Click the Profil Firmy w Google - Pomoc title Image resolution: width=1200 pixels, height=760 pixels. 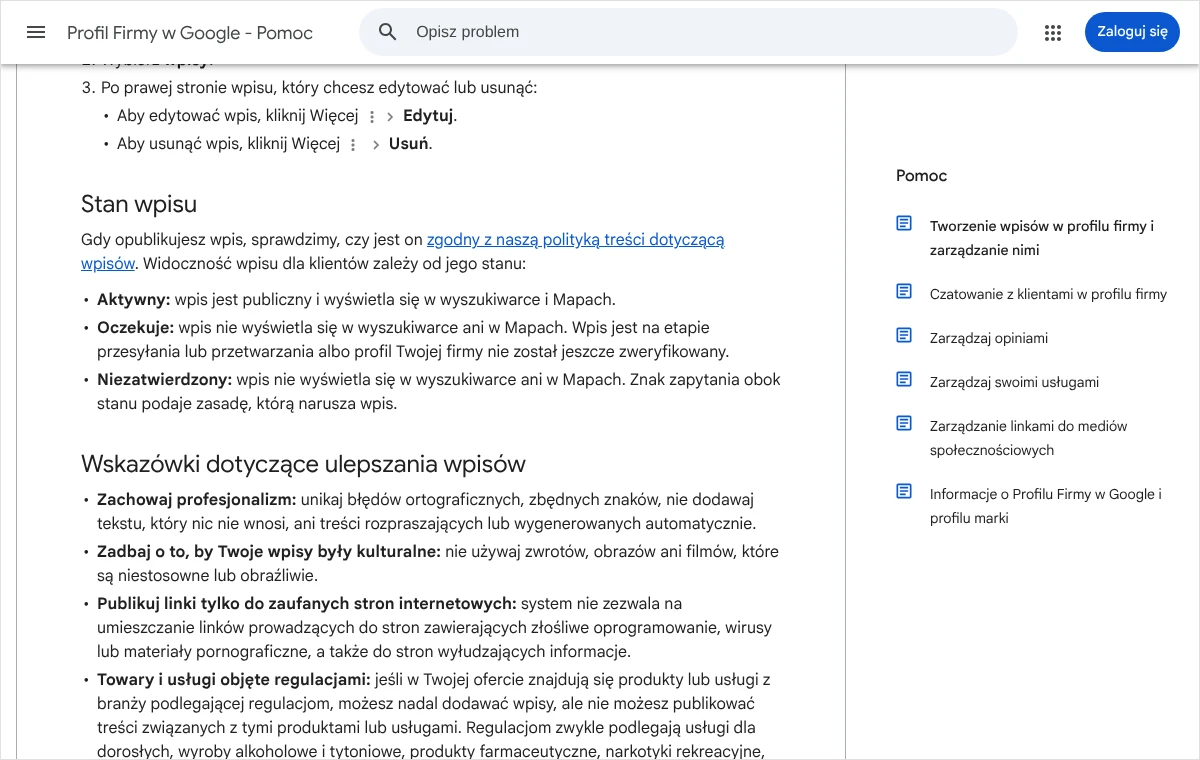click(x=190, y=33)
